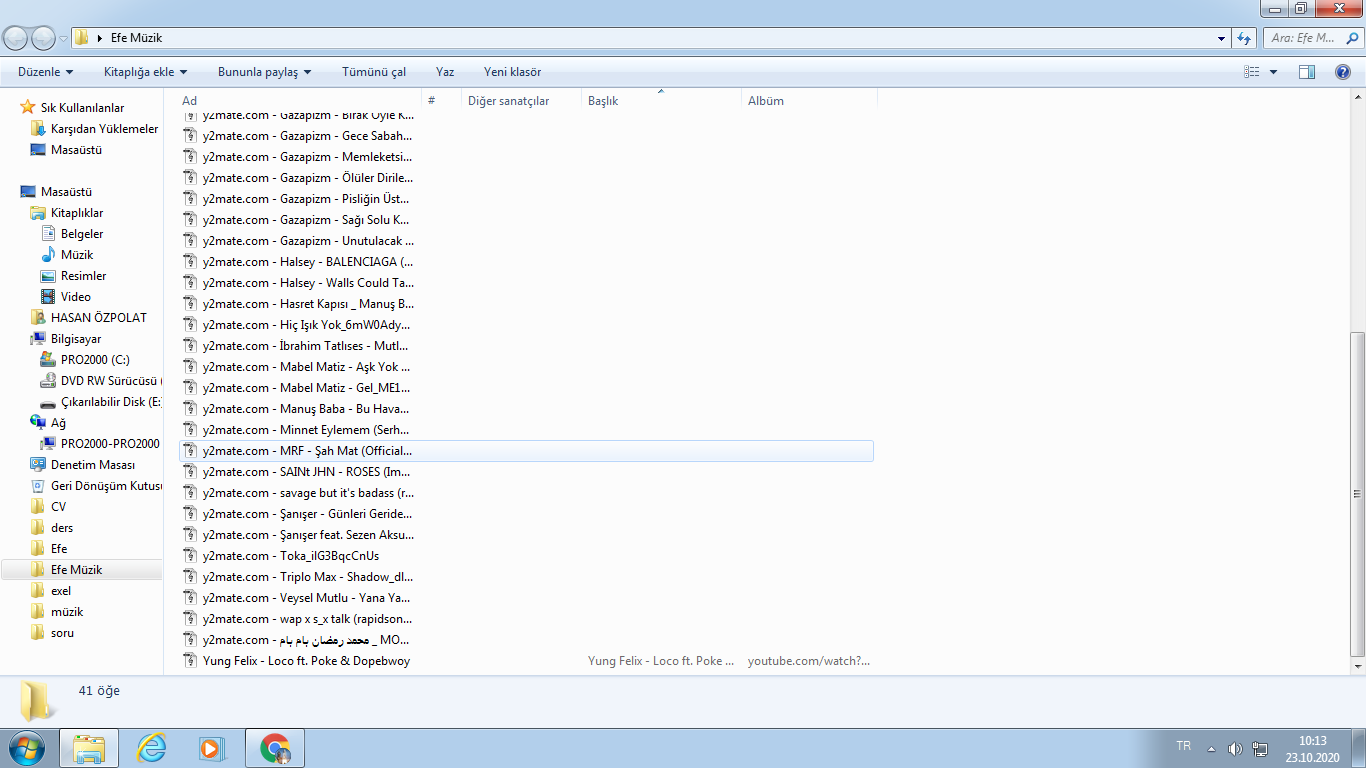
Task: Click Yaz to burn files
Action: coord(445,72)
